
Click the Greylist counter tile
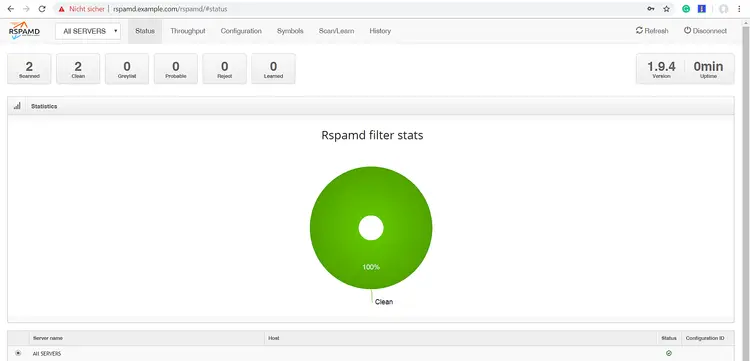click(127, 69)
